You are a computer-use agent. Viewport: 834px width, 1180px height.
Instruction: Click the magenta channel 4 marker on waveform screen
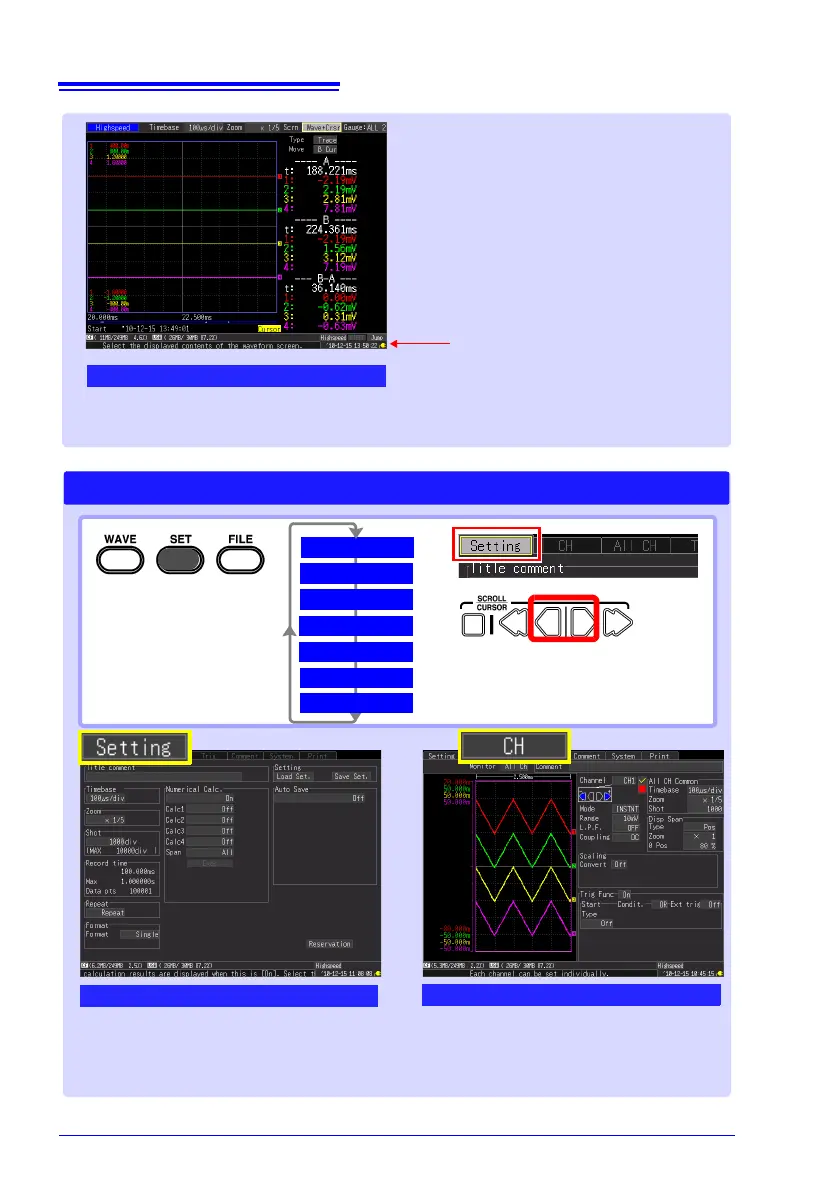[x=280, y=277]
